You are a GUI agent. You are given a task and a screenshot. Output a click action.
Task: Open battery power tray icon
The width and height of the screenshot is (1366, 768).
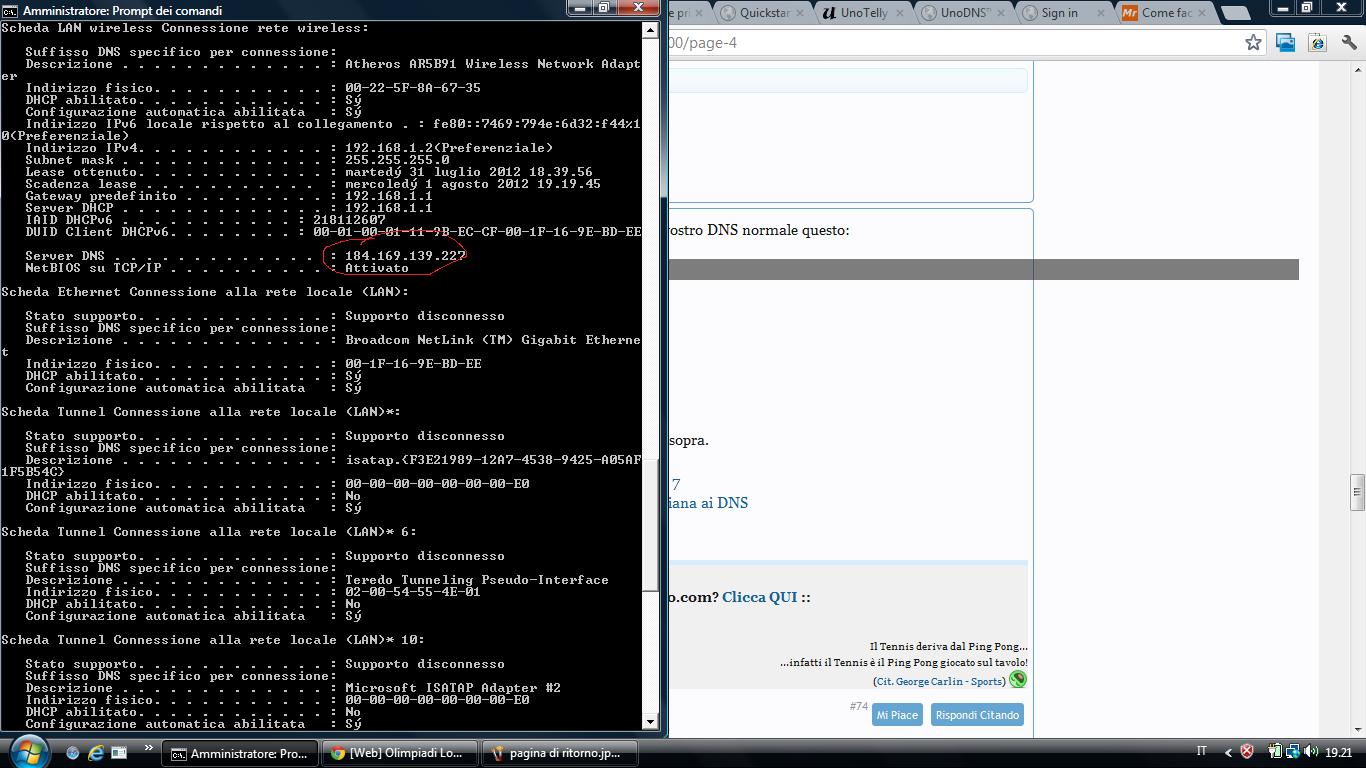tap(1276, 752)
